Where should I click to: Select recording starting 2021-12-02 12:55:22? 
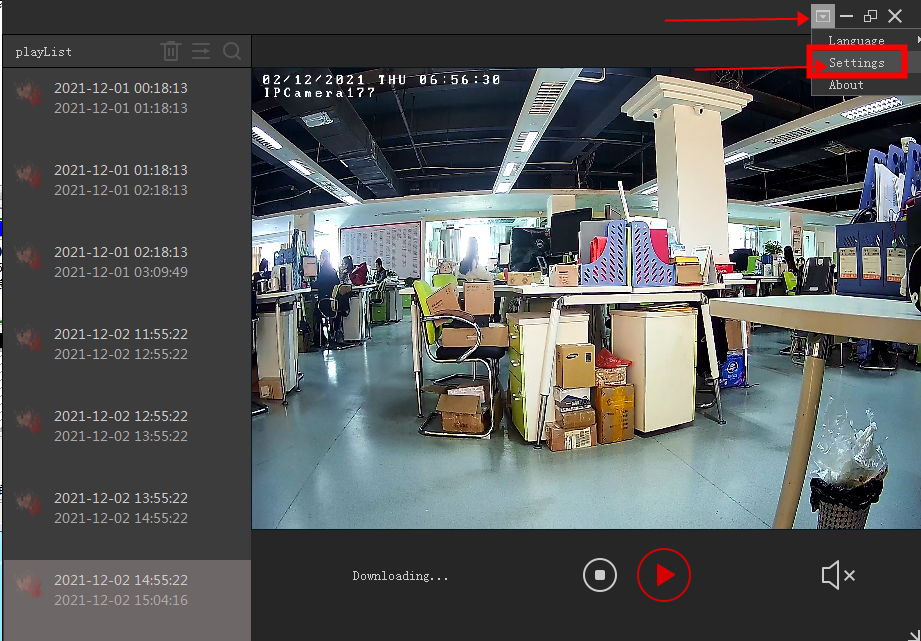coord(121,426)
